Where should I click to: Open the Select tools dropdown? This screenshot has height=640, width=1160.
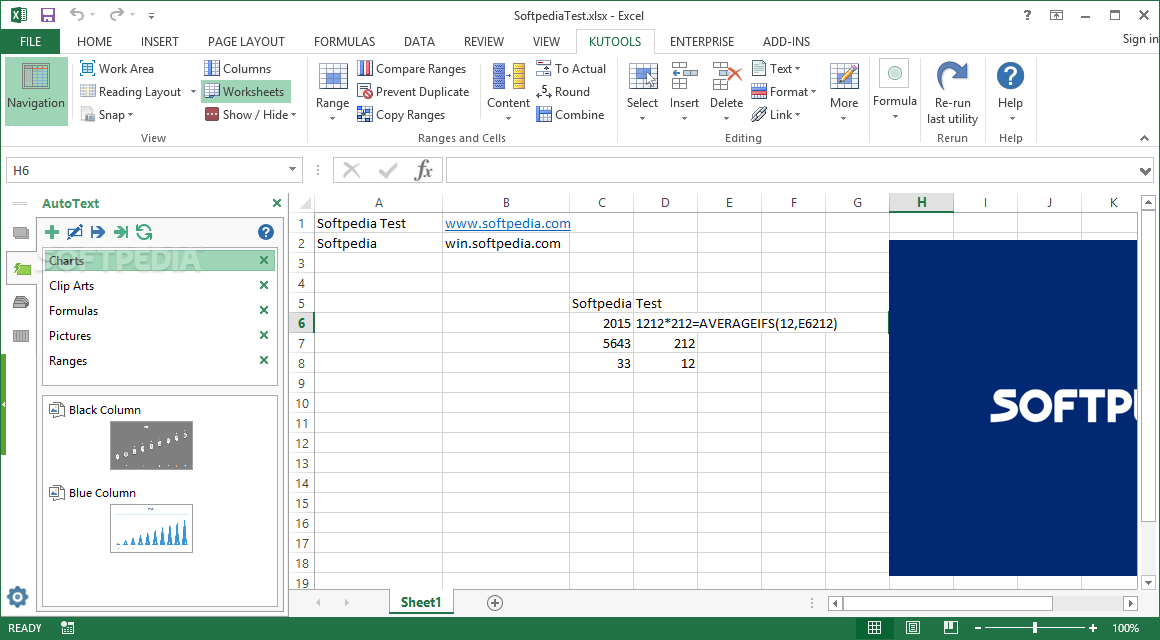coord(642,91)
